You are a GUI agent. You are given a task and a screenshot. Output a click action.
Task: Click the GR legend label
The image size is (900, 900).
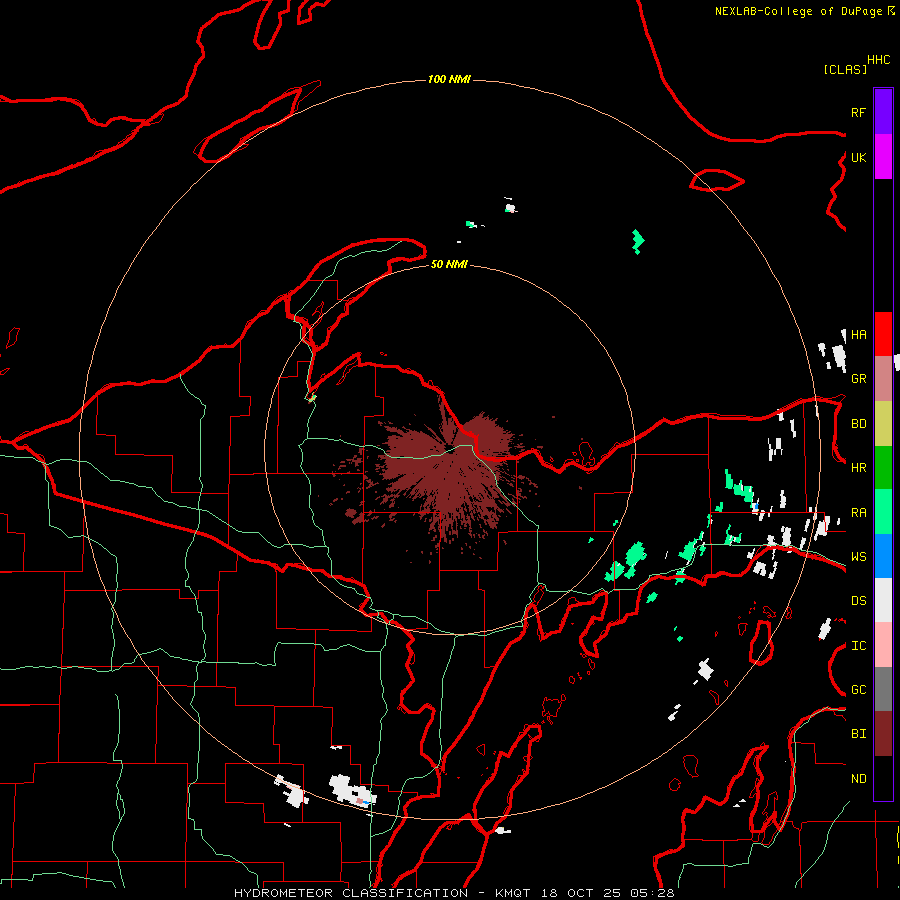[858, 379]
